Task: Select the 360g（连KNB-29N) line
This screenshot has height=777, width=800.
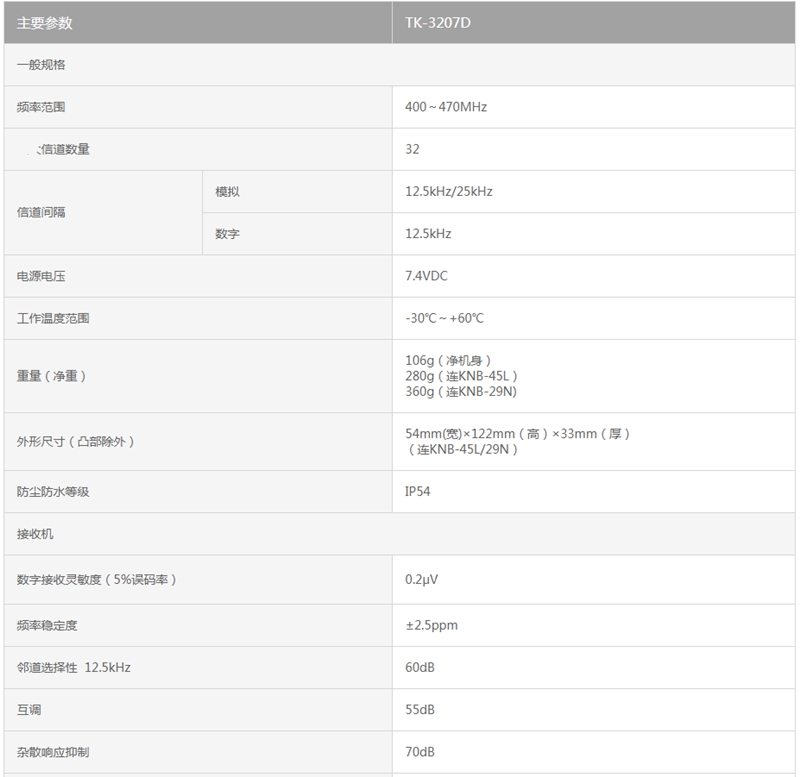Action: click(461, 392)
